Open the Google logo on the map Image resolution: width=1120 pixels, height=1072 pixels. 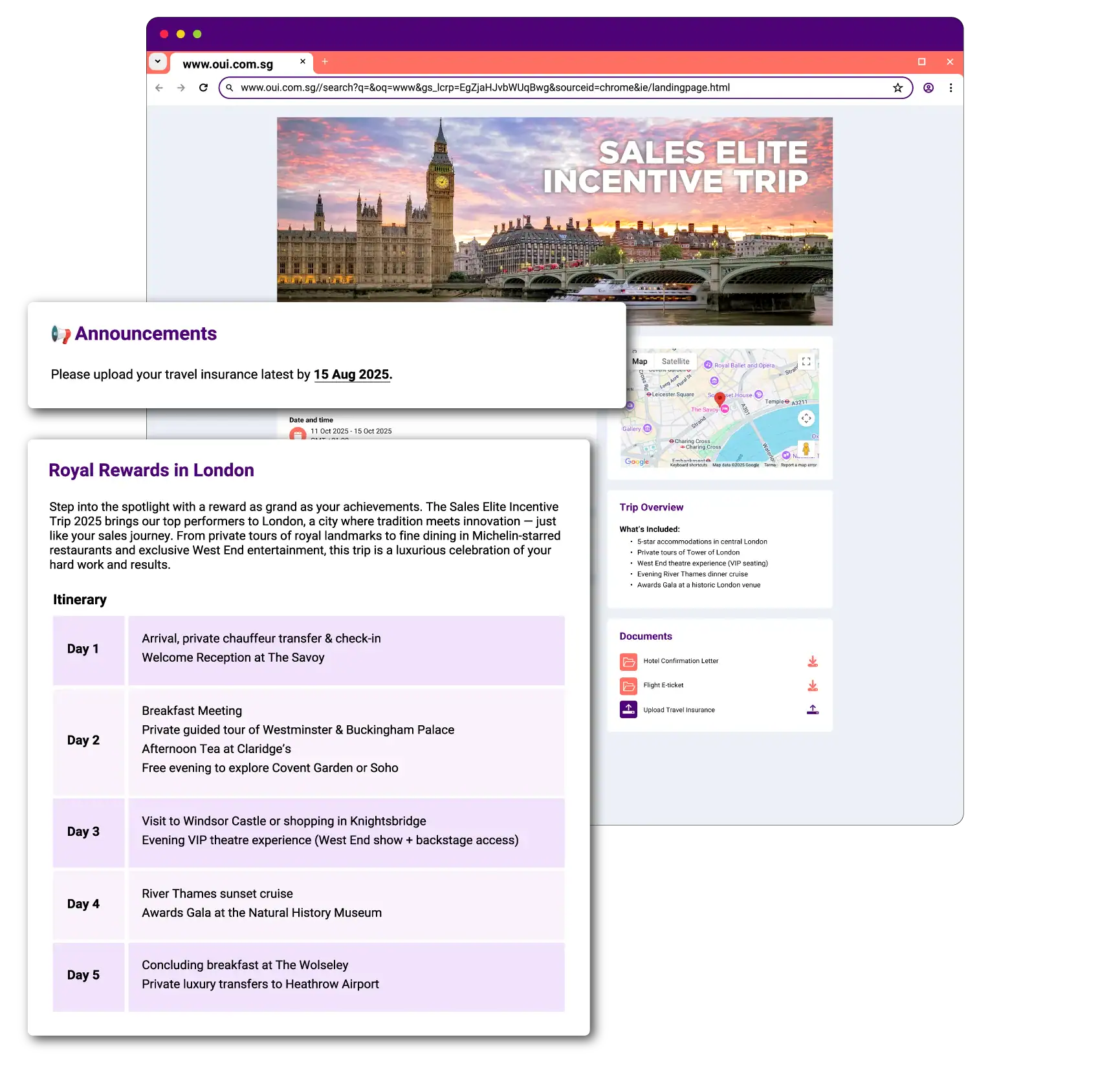[637, 461]
